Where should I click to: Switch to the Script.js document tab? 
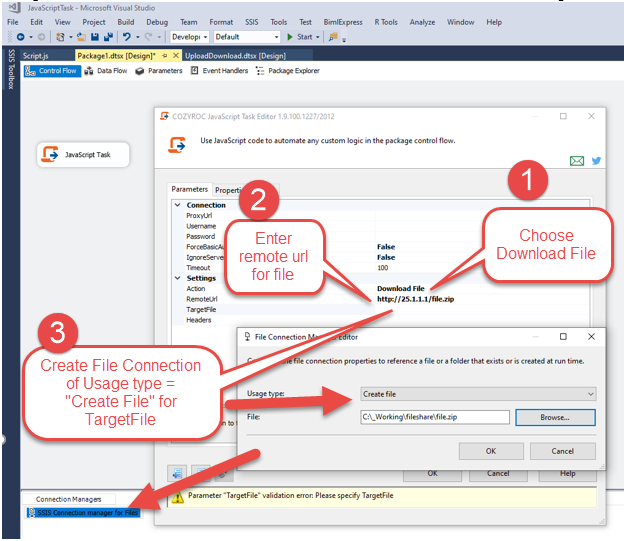point(35,56)
